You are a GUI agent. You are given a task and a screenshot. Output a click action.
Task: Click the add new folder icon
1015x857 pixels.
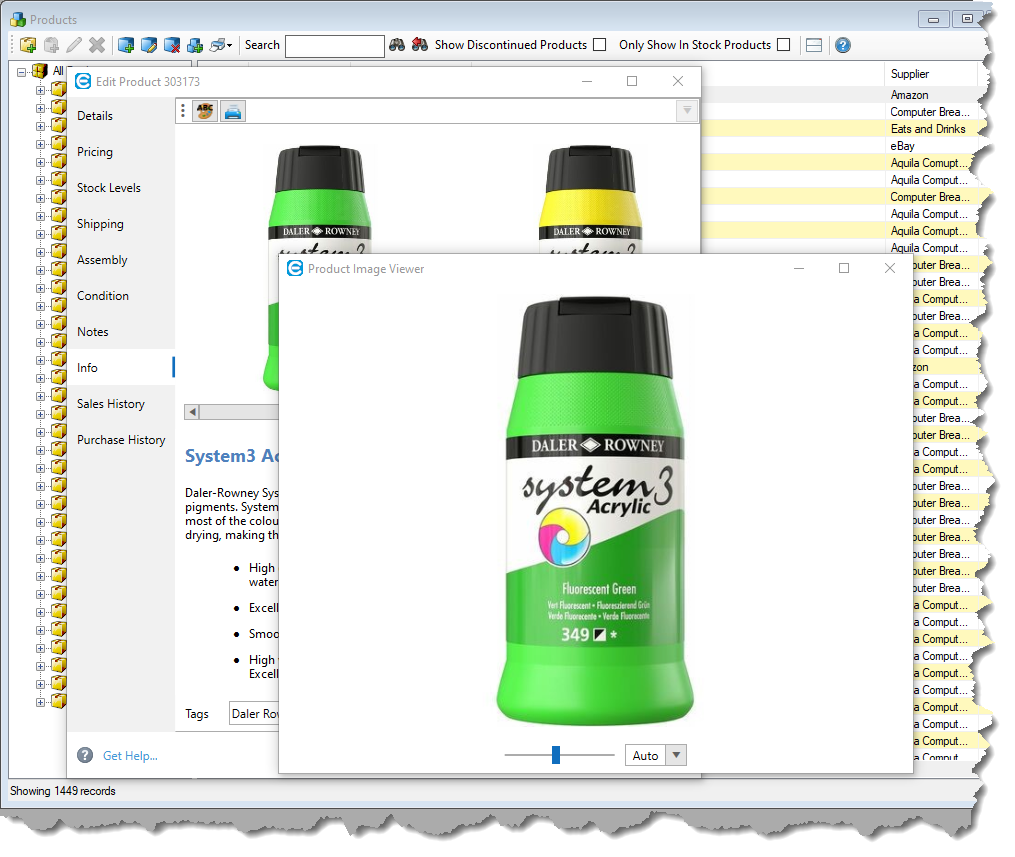(x=28, y=45)
